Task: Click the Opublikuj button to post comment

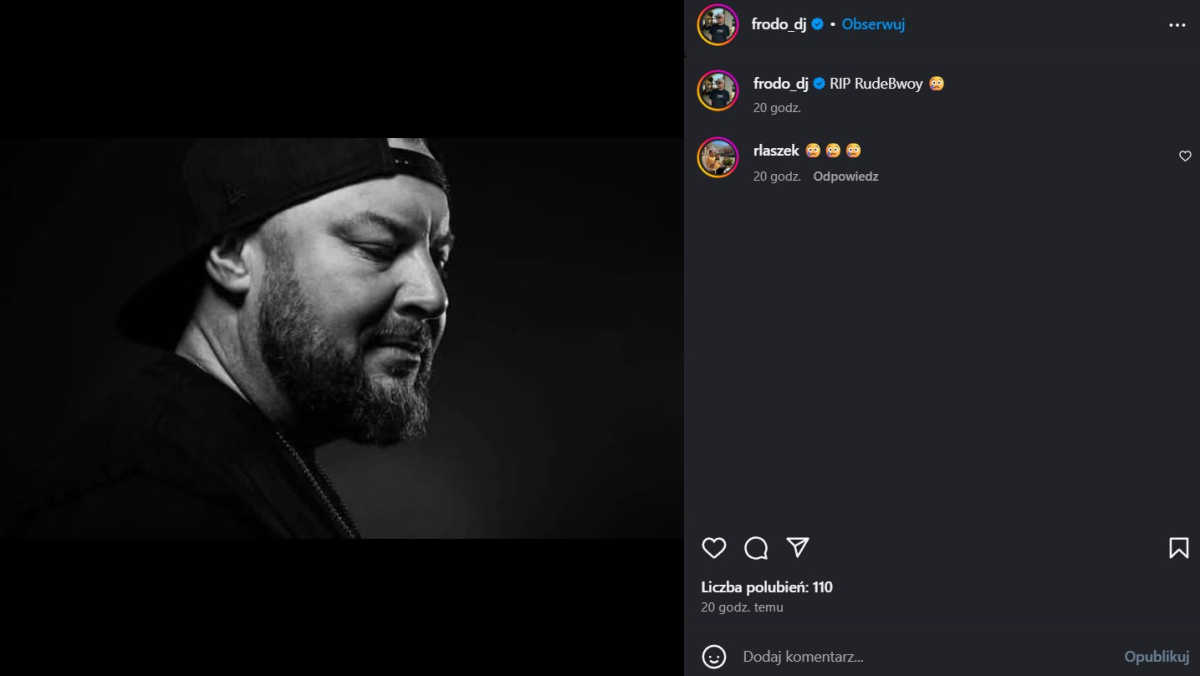Action: 1156,656
